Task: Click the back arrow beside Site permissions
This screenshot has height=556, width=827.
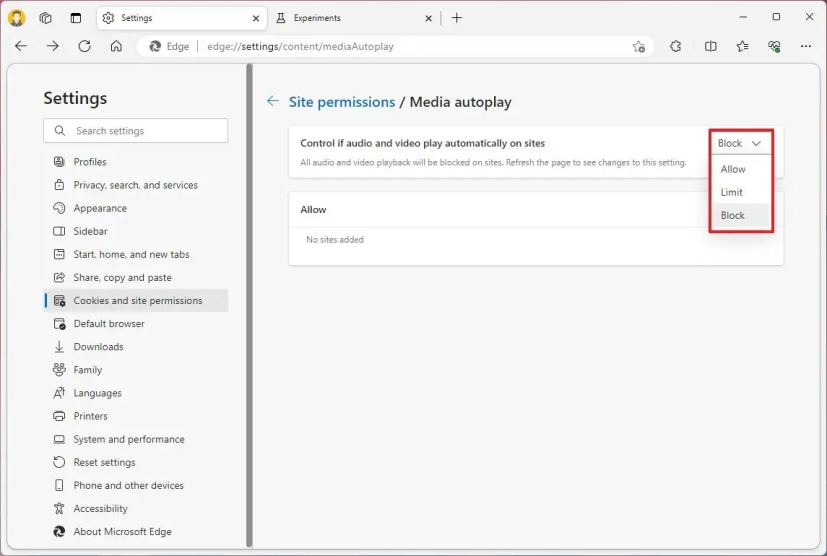Action: [x=273, y=101]
